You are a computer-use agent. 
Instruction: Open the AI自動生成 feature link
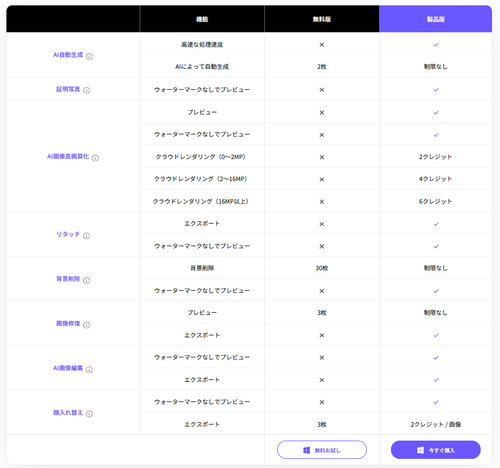tap(68, 55)
